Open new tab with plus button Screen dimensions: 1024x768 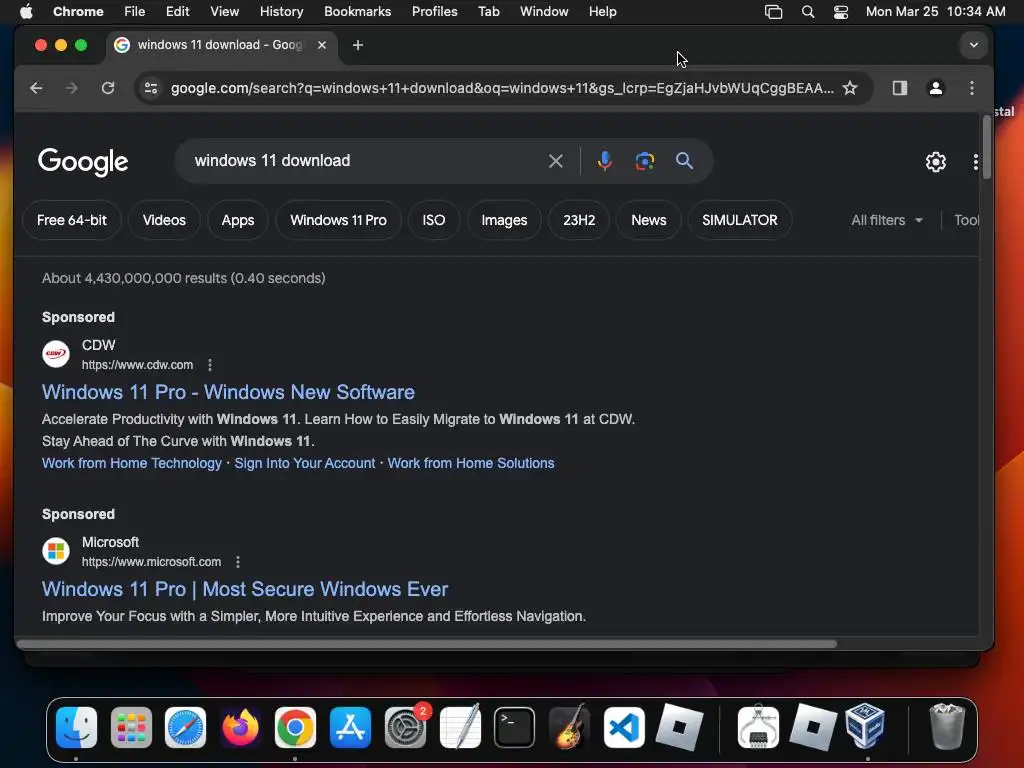357,45
